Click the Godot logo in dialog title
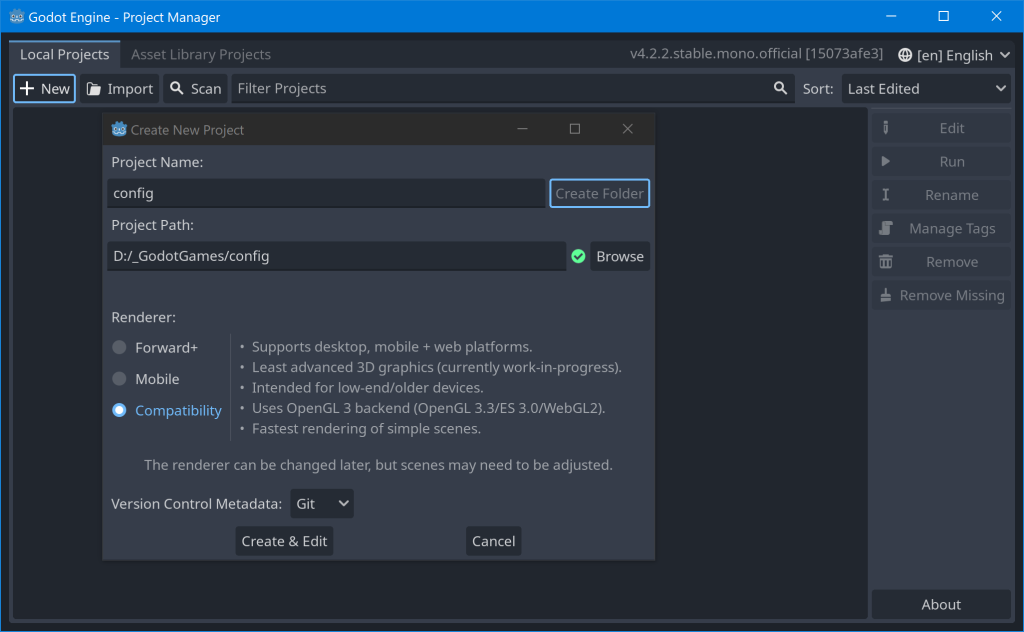 coord(119,129)
